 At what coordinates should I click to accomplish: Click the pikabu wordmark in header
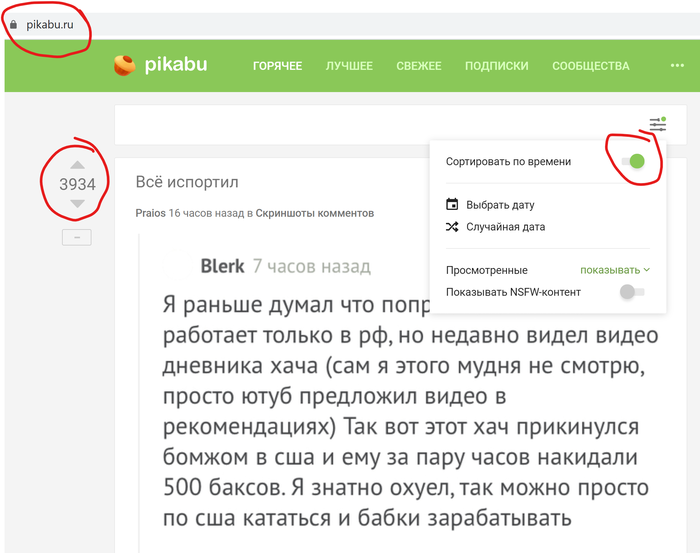coord(176,65)
